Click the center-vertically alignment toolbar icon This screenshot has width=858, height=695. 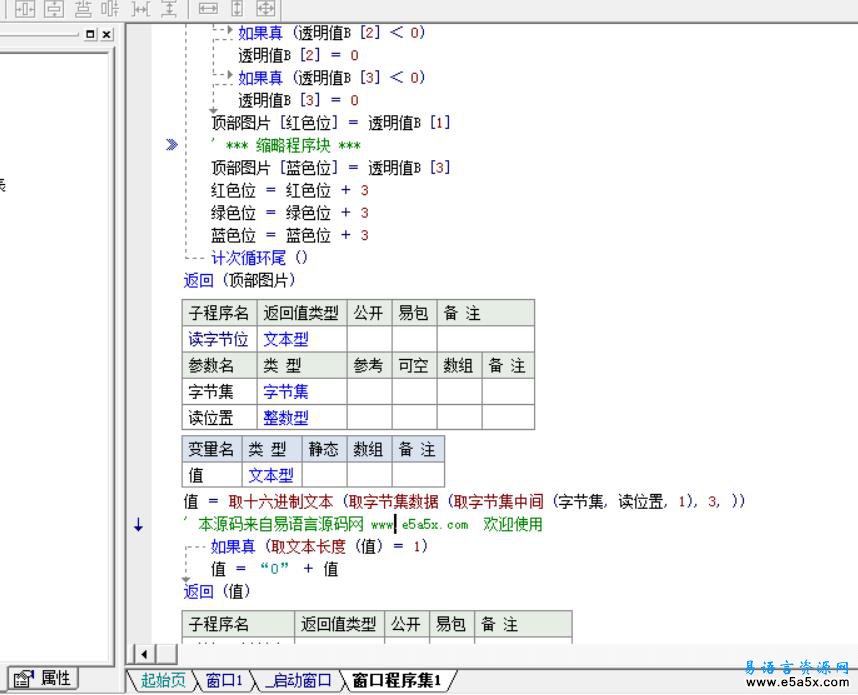[54, 8]
